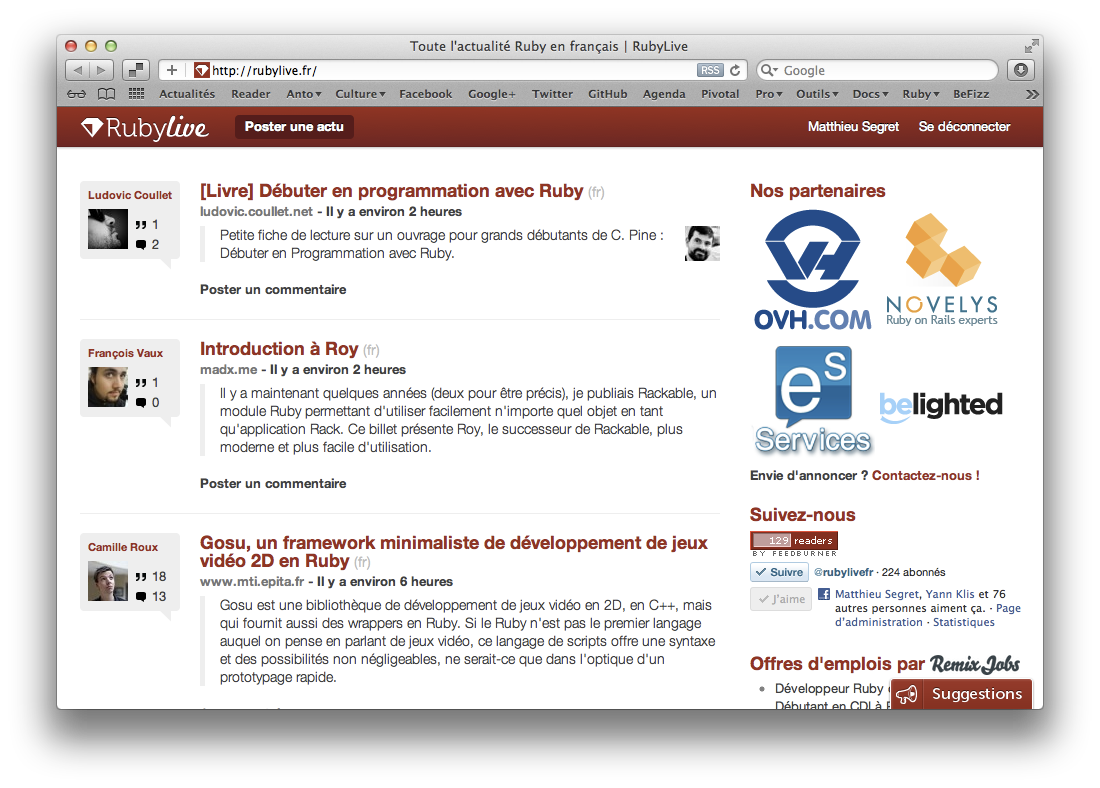Toggle the 129 readers FeedBurner chicklet
1100x788 pixels.
point(793,541)
